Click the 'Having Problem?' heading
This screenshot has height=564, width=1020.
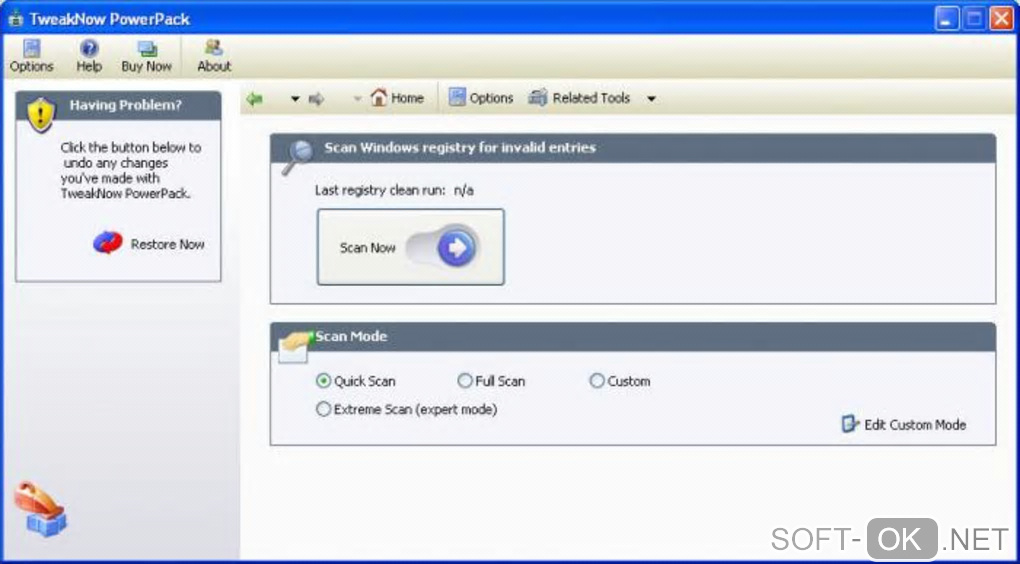click(x=126, y=105)
